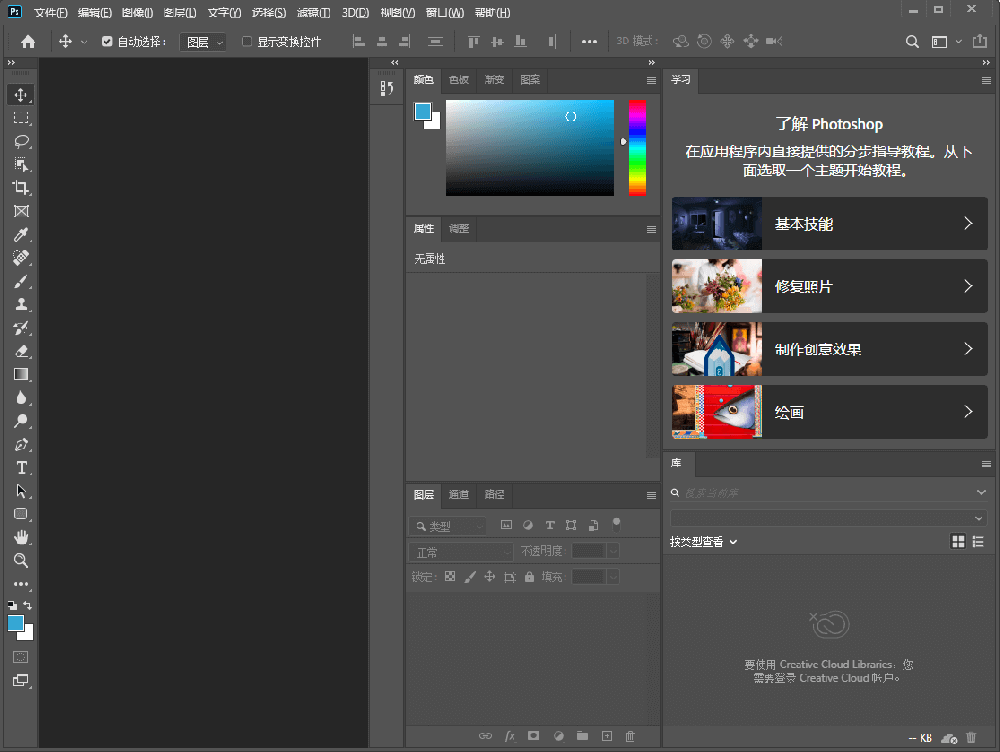Switch library to grid view icon
The height and width of the screenshot is (752, 1000).
click(958, 542)
